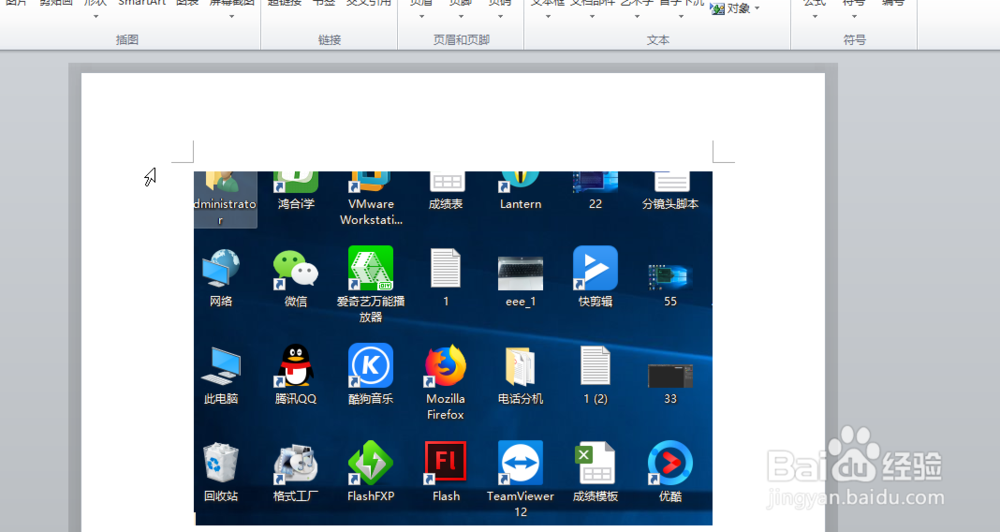Open the 页眉 header dropdown arrow

tap(421, 16)
